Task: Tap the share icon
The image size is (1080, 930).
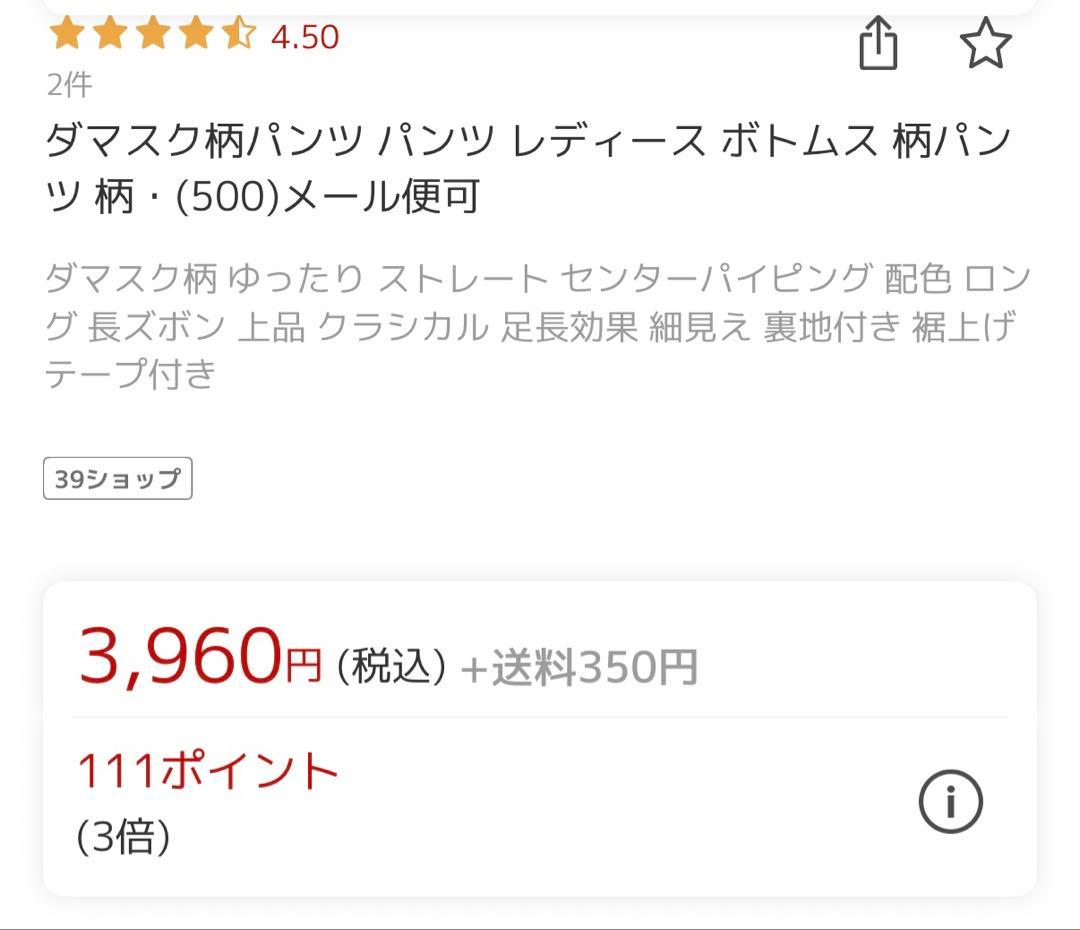Action: (878, 45)
